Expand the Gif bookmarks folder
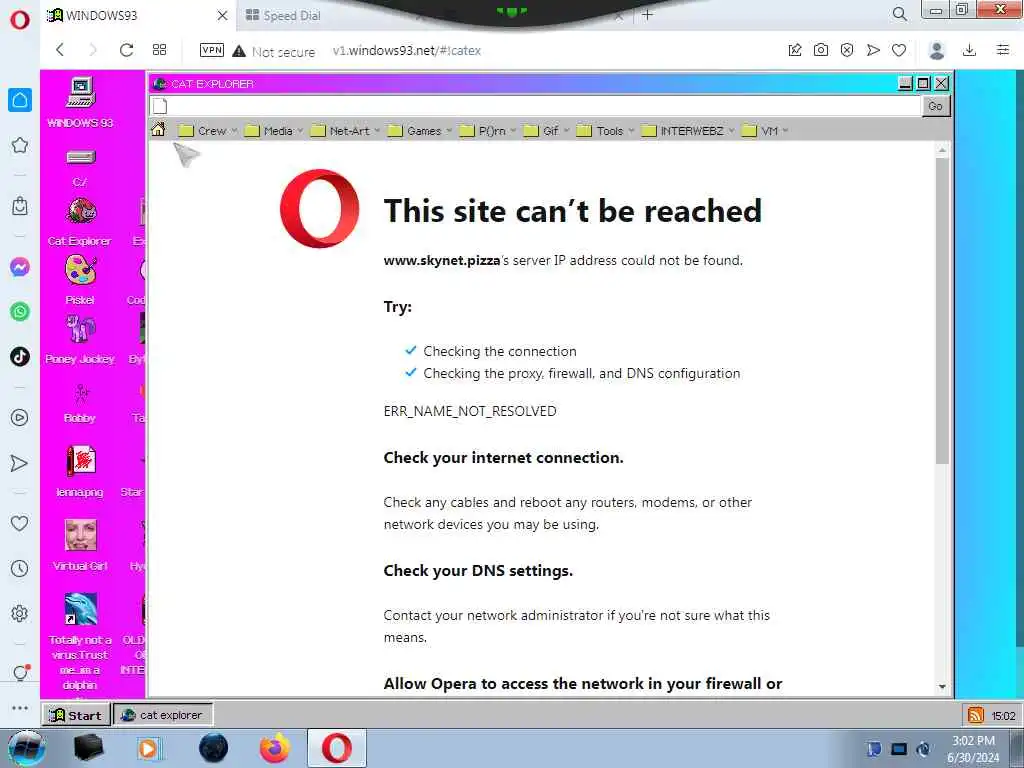Screen dimensions: 1024x768 coord(547,131)
